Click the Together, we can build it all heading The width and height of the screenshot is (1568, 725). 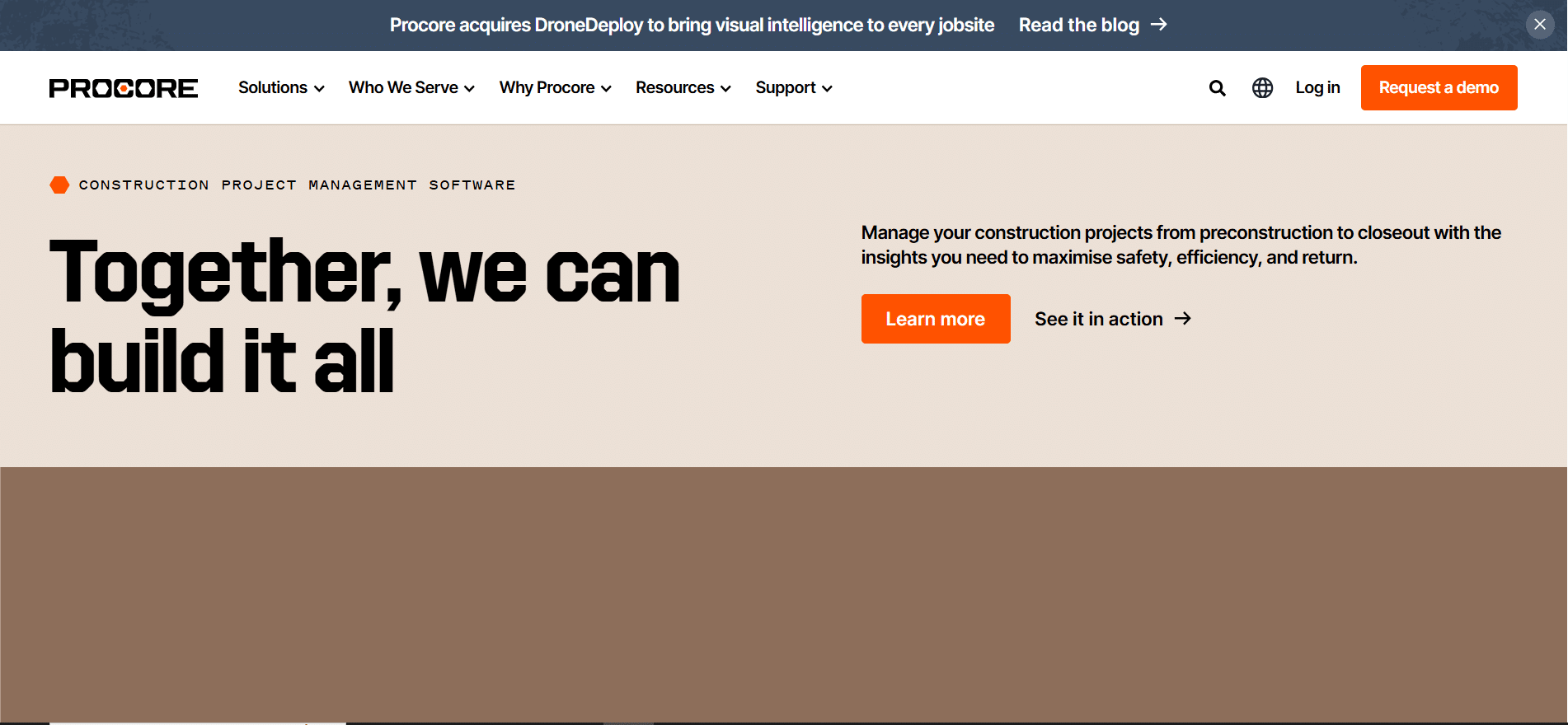pyautogui.click(x=364, y=316)
